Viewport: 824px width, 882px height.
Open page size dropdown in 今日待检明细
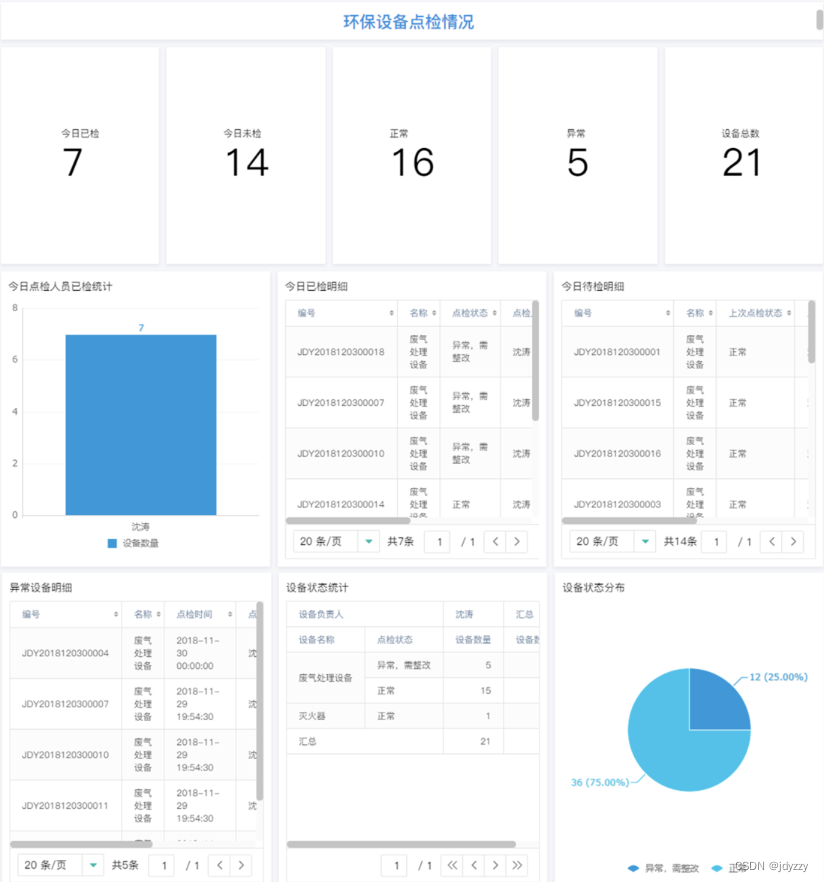click(613, 542)
